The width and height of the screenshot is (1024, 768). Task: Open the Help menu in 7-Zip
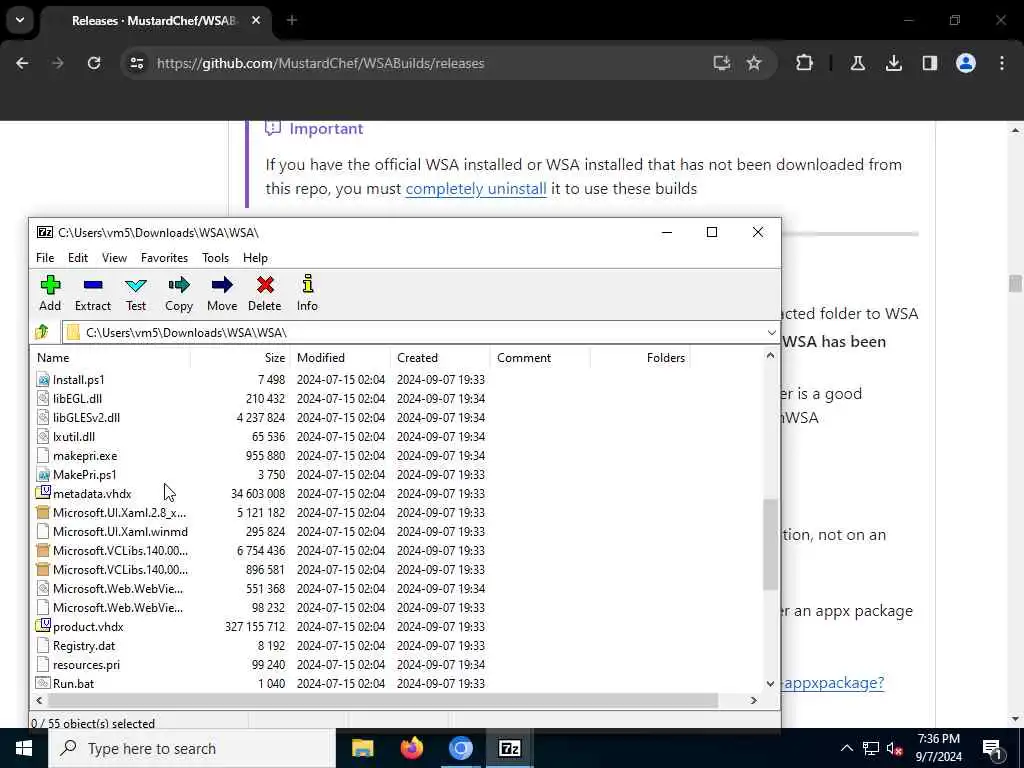point(255,258)
